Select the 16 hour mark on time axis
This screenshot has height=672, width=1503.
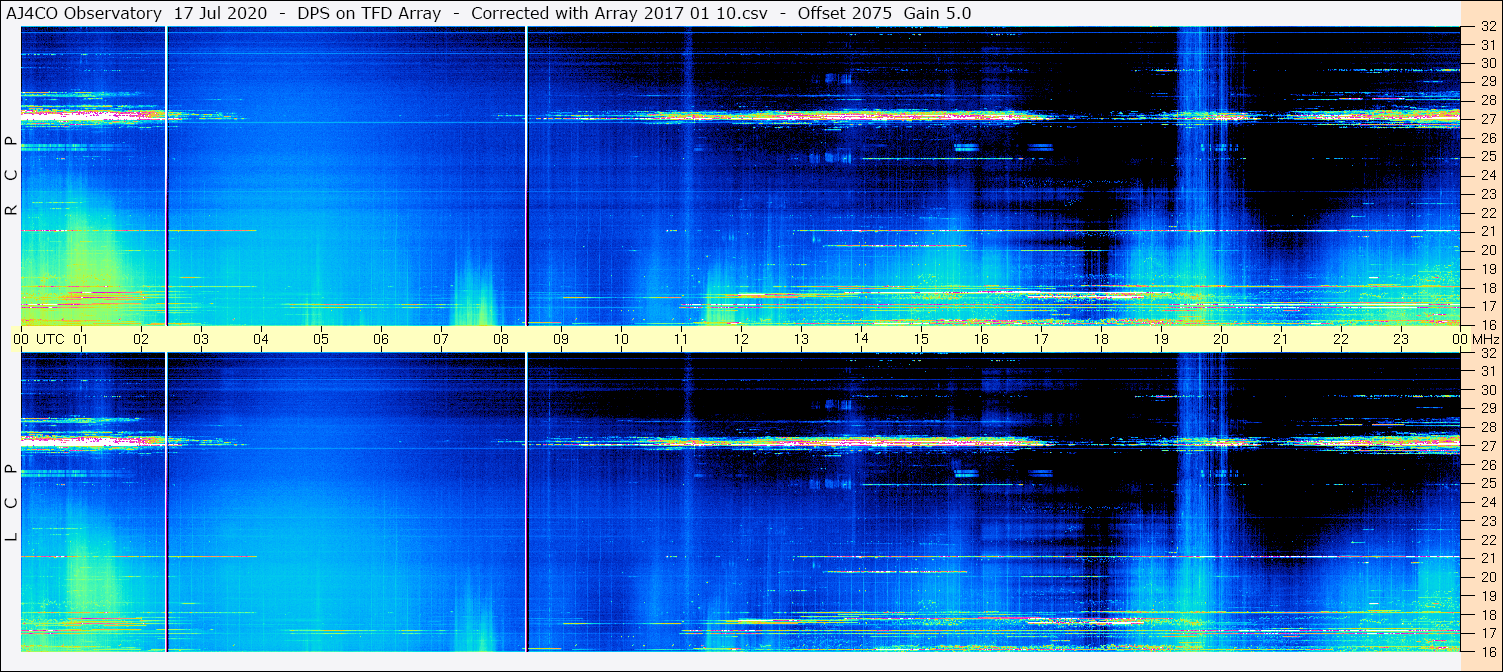pyautogui.click(x=981, y=339)
